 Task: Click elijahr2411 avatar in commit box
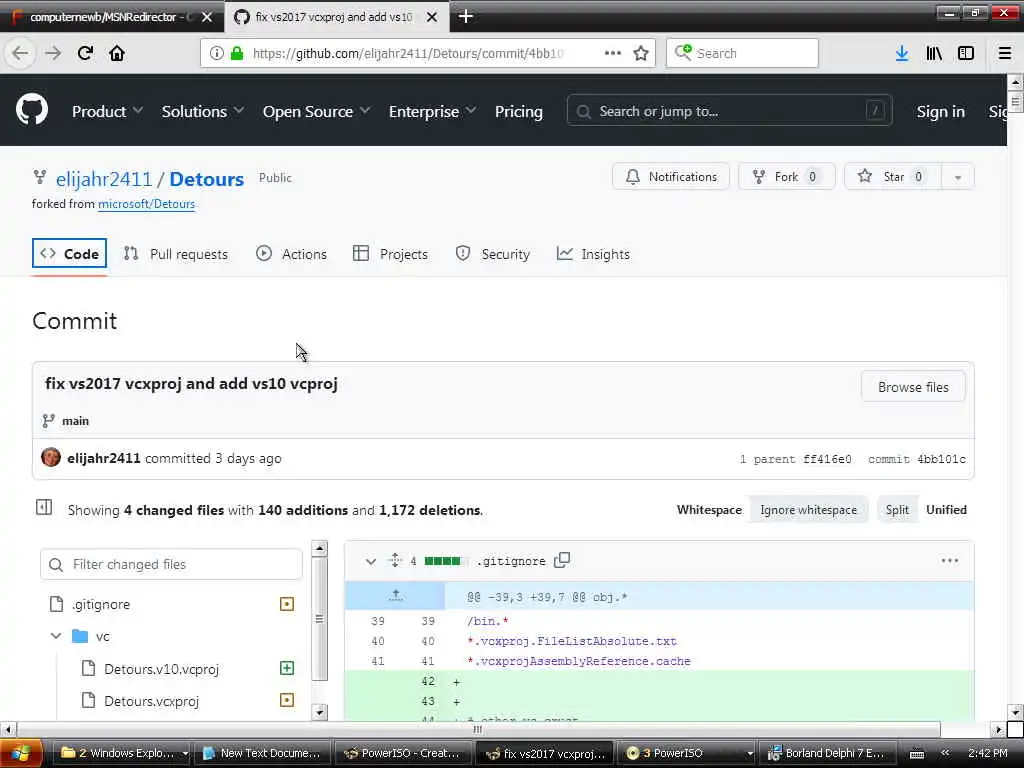click(51, 457)
